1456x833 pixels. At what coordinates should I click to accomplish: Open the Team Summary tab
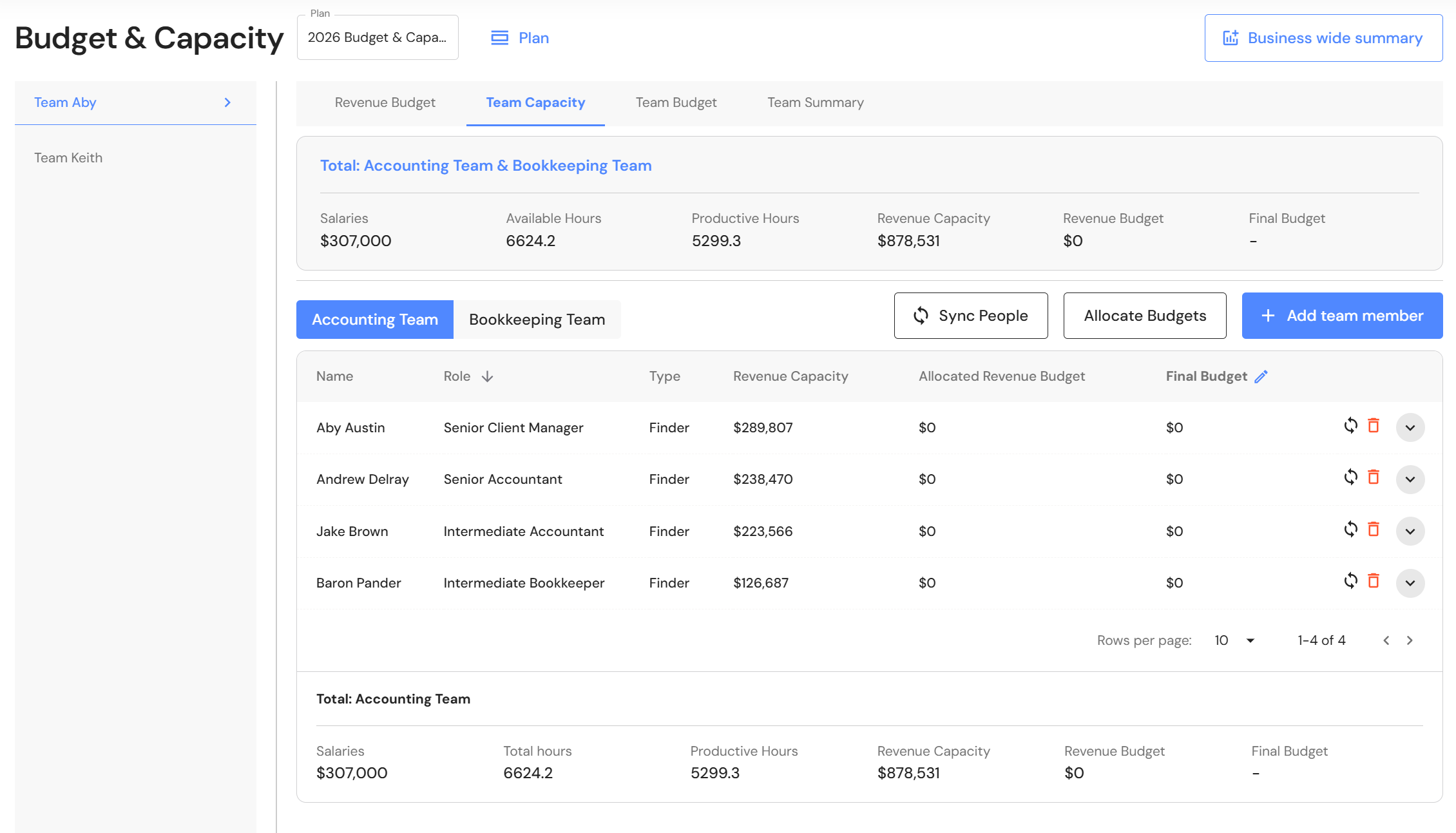[x=815, y=102]
